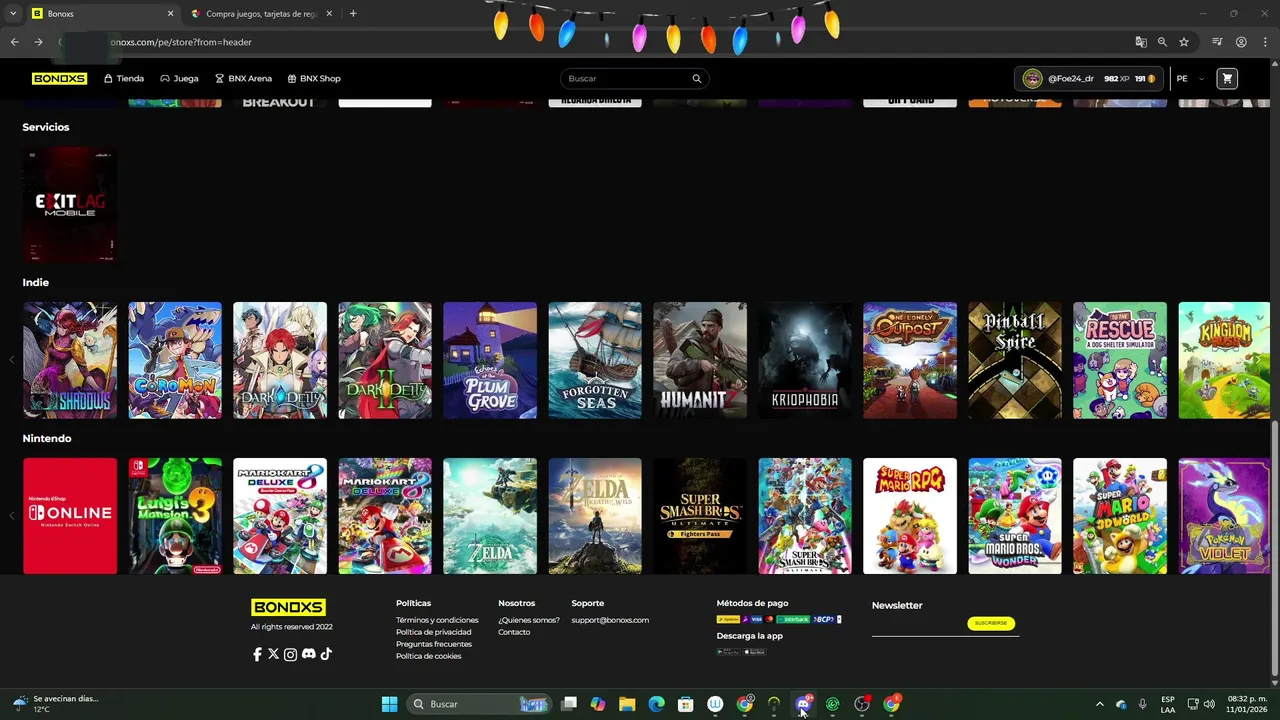Open the BNX Arena menu item
The height and width of the screenshot is (720, 1280).
pyautogui.click(x=243, y=78)
